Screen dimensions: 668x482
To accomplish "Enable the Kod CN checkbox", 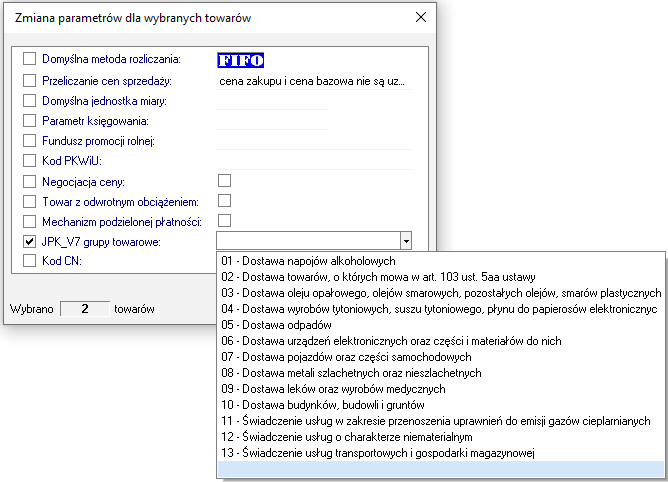I will point(29,261).
